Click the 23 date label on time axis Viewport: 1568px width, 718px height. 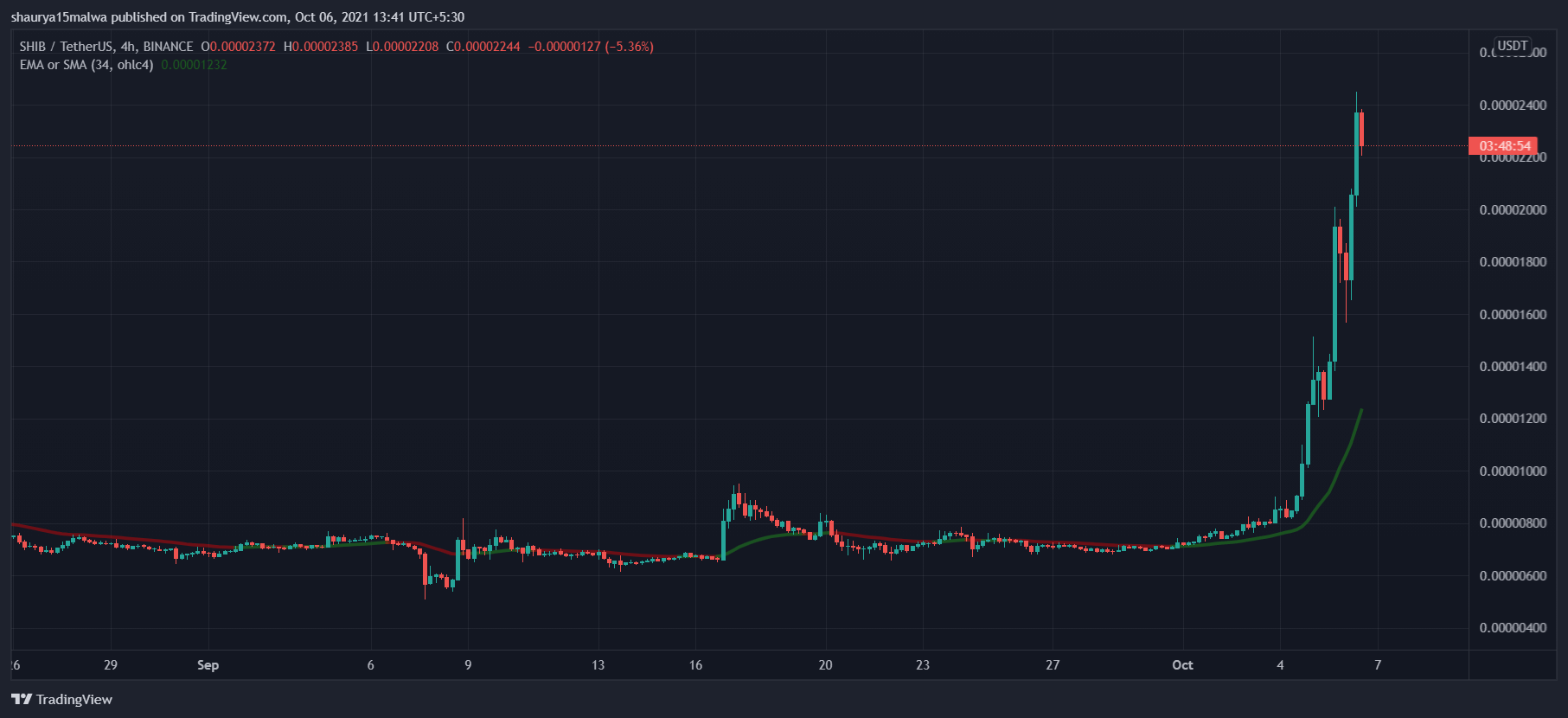pos(923,665)
